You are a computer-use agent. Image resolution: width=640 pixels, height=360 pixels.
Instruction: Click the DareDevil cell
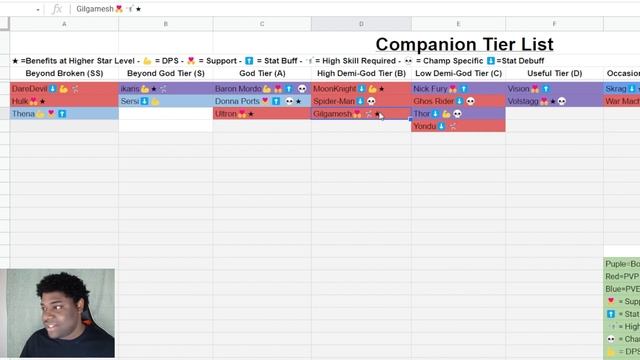click(64, 89)
